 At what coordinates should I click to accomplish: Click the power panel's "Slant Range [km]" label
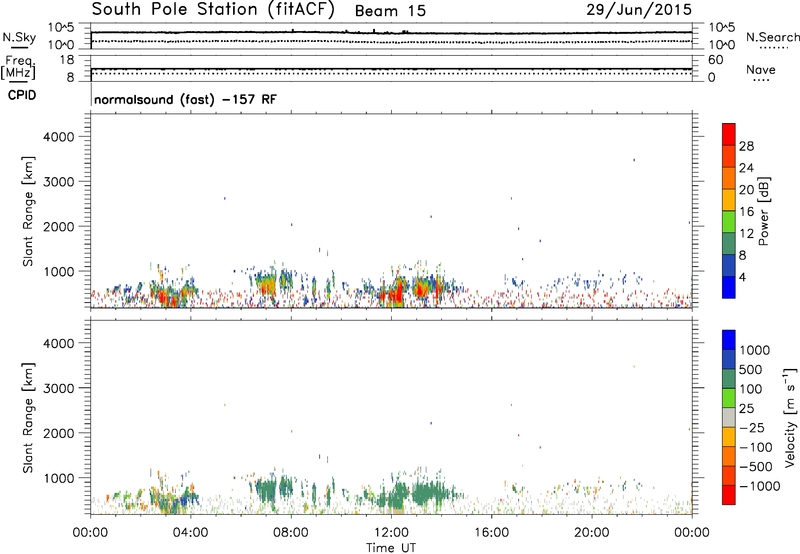click(28, 211)
